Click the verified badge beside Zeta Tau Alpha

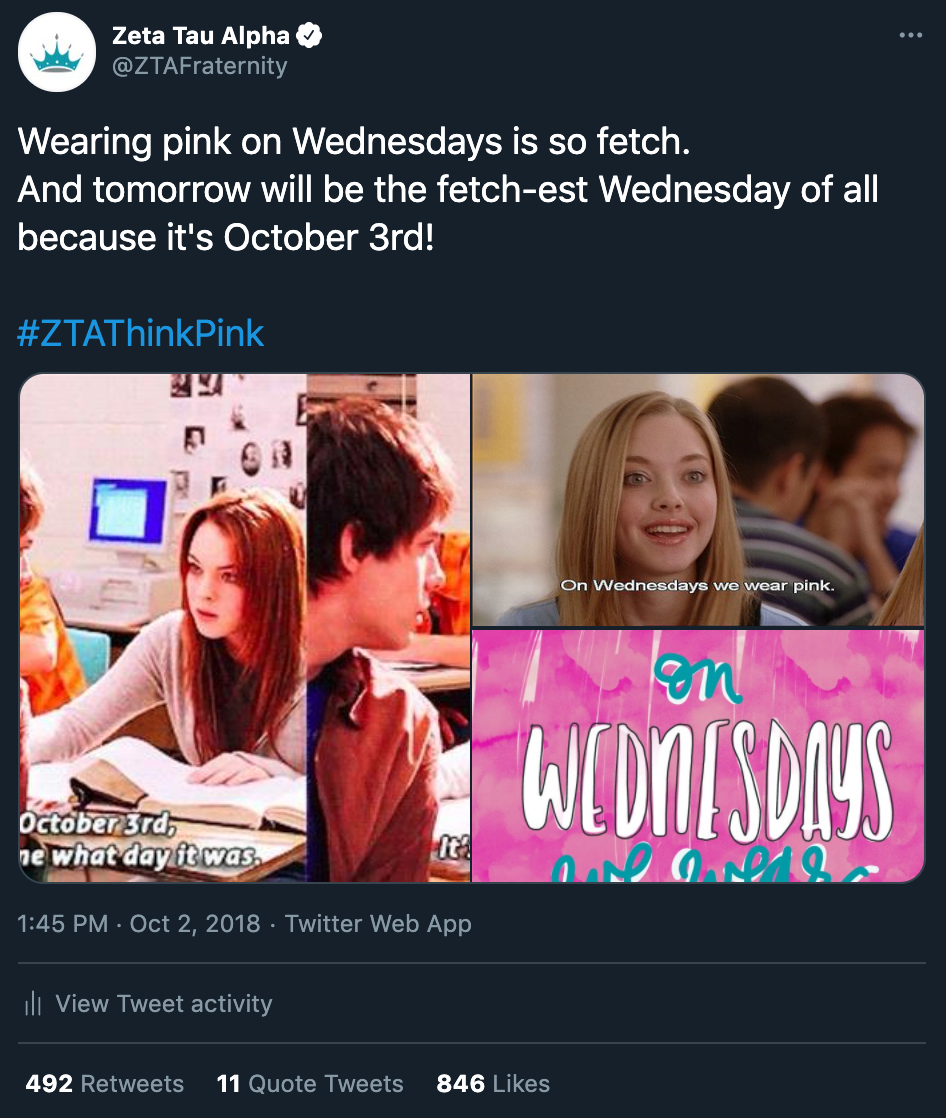click(x=309, y=35)
